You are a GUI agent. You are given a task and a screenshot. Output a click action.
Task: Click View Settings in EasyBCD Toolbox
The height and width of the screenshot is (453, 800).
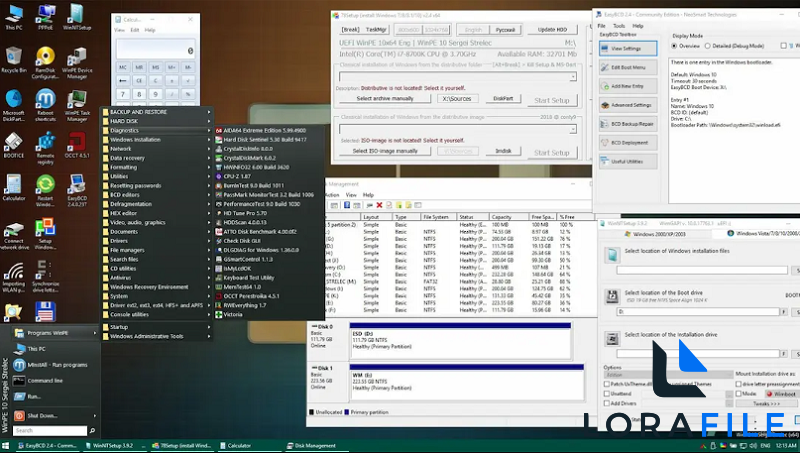pyautogui.click(x=628, y=48)
